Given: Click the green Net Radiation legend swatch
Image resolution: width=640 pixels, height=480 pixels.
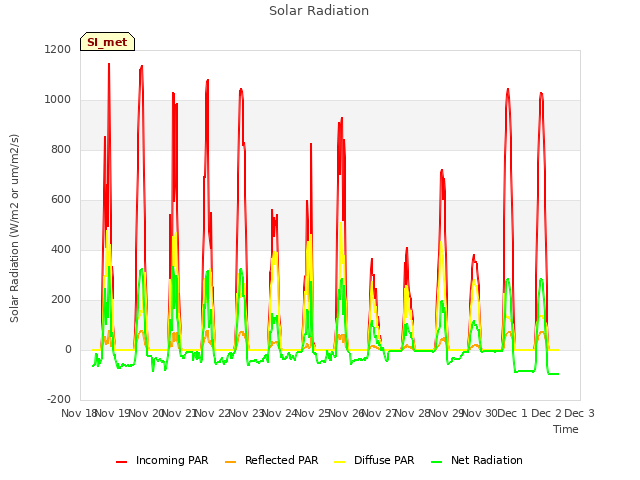Looking at the screenshot, I should 436,462.
